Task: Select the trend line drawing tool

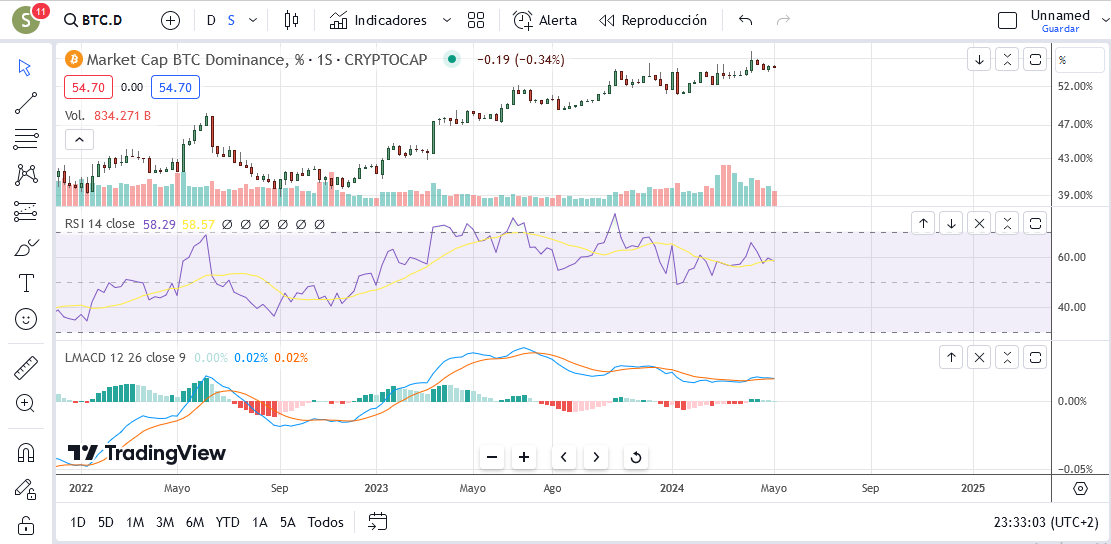Action: coord(26,103)
